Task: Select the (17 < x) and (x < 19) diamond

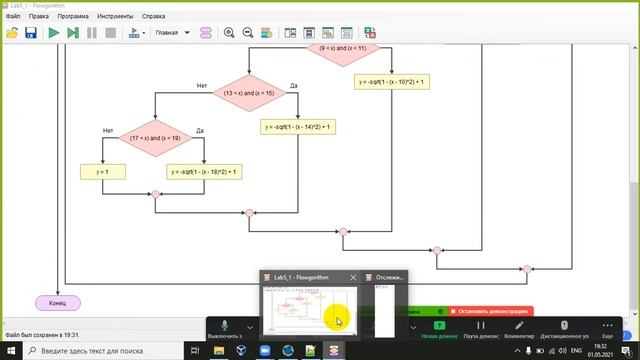Action: pyautogui.click(x=155, y=138)
